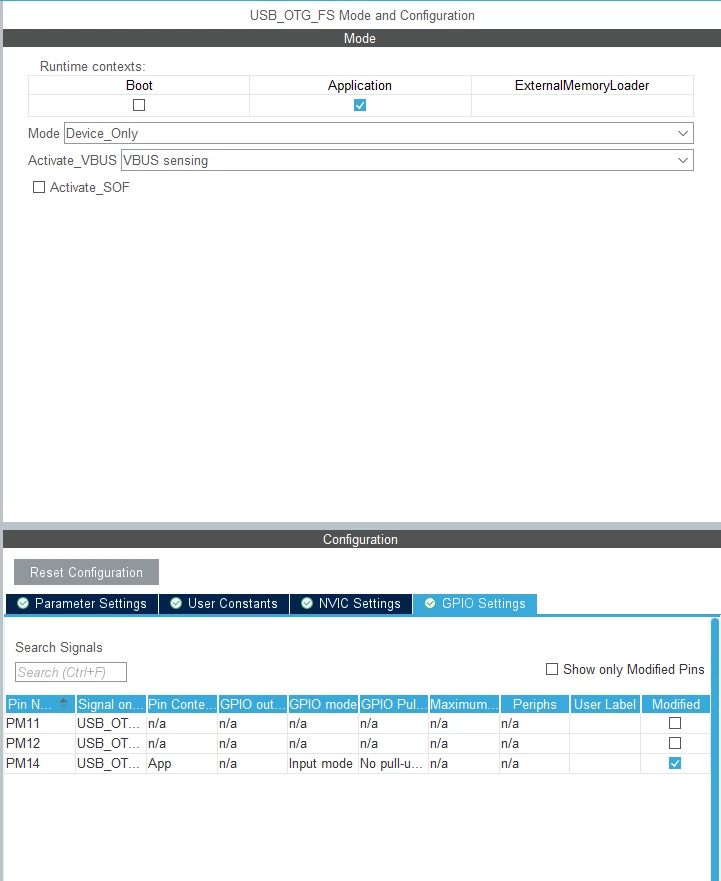
Task: Click the green check icon on NVIC Settings
Action: 307,603
